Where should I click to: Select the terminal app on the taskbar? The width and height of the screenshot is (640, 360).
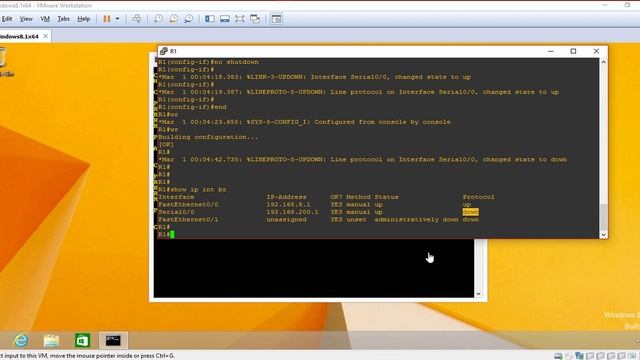113,340
